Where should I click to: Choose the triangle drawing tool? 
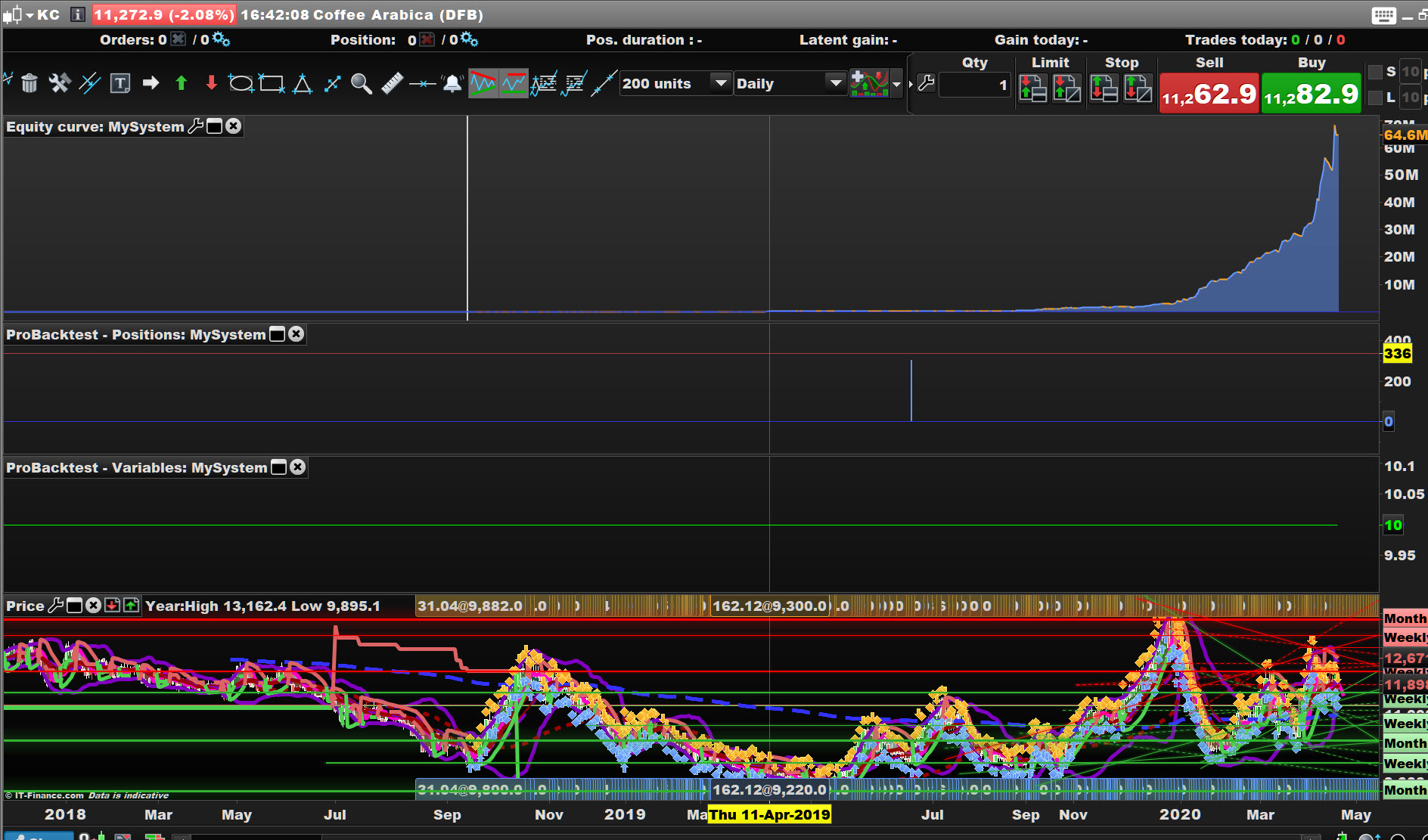303,83
